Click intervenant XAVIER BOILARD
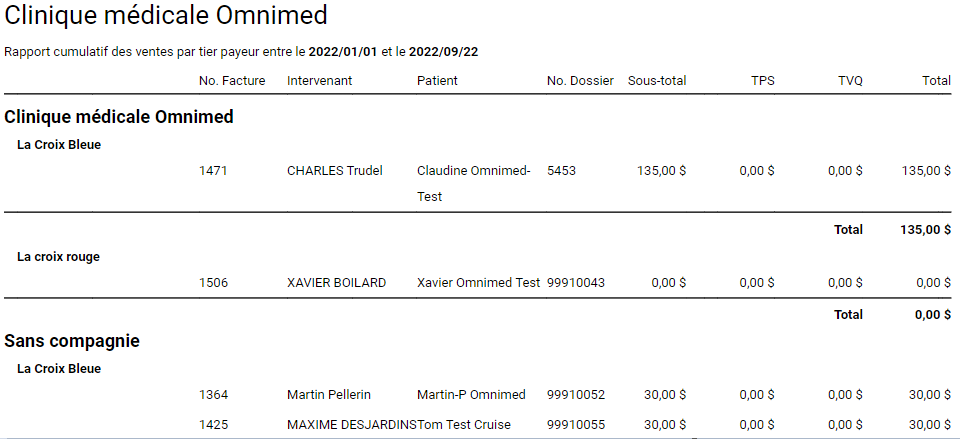 (x=336, y=283)
